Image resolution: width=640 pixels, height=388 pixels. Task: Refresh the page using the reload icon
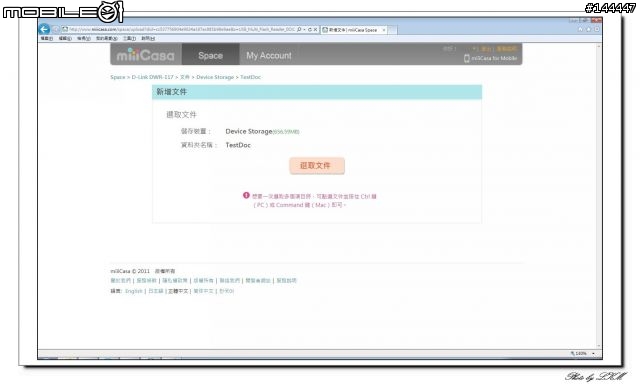310,29
